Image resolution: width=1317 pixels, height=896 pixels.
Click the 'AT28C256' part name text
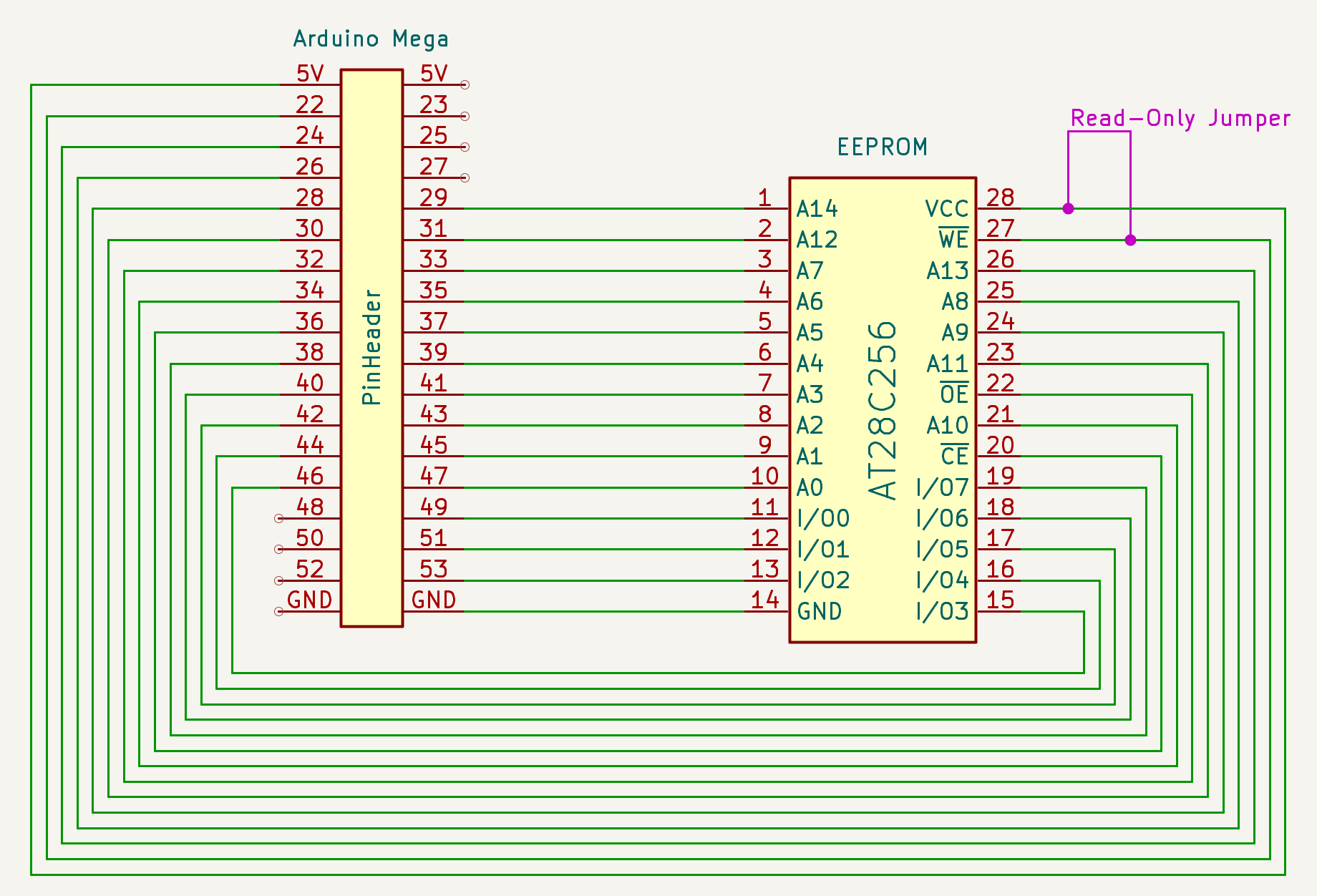pyautogui.click(x=882, y=410)
